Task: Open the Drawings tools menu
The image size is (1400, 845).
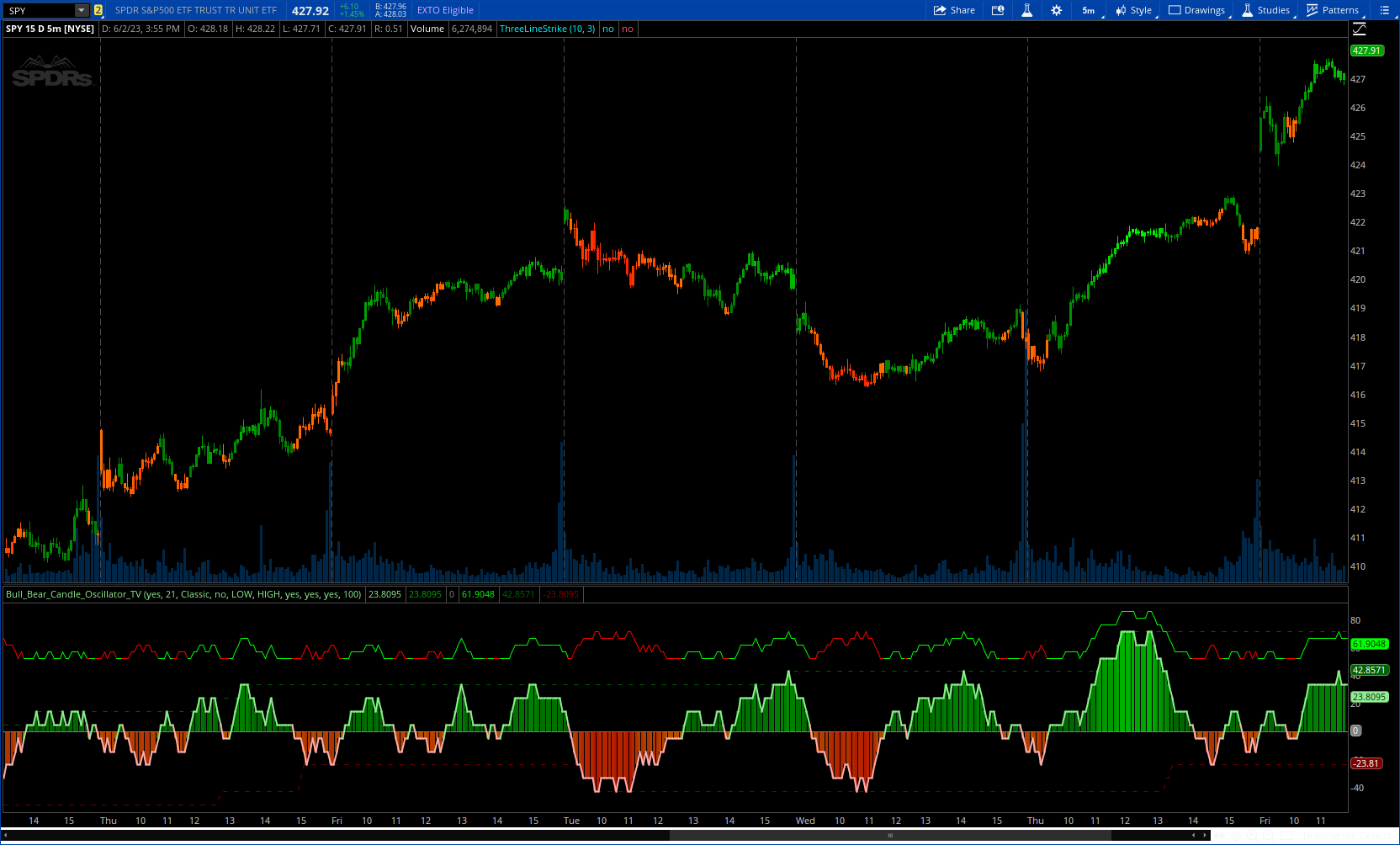Action: (1198, 10)
